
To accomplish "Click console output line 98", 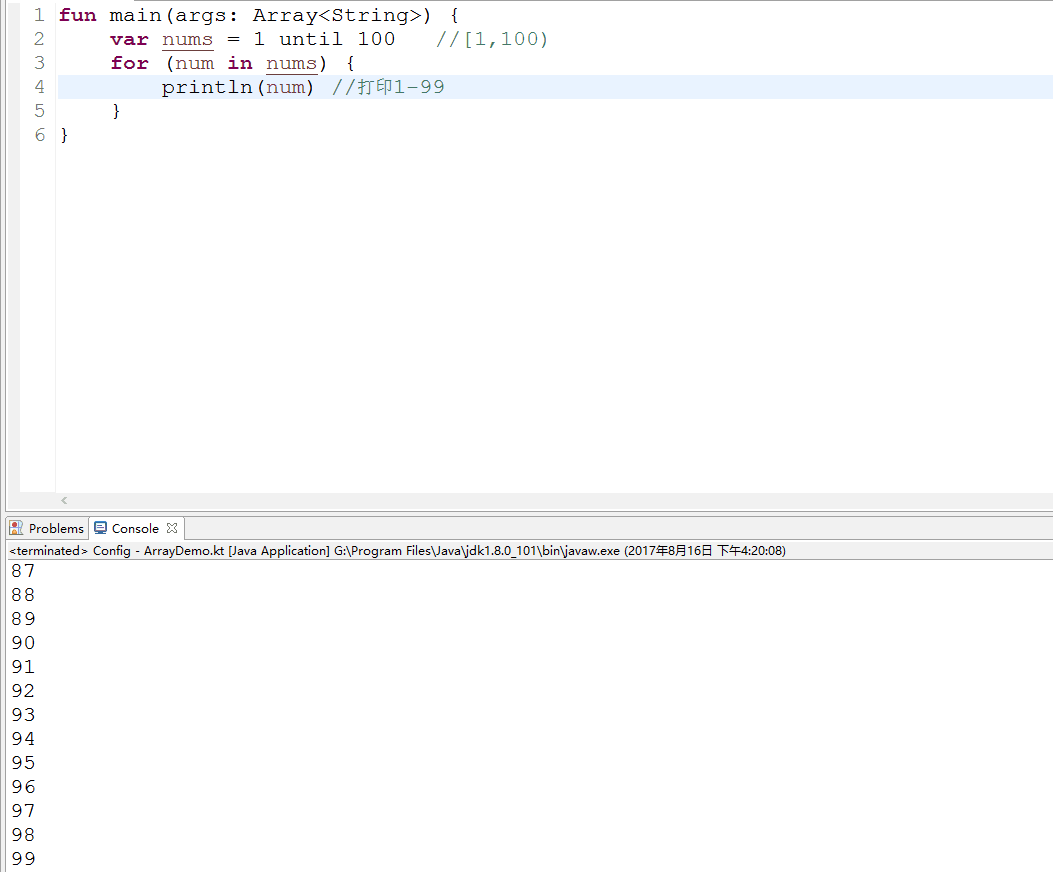I will coord(23,834).
